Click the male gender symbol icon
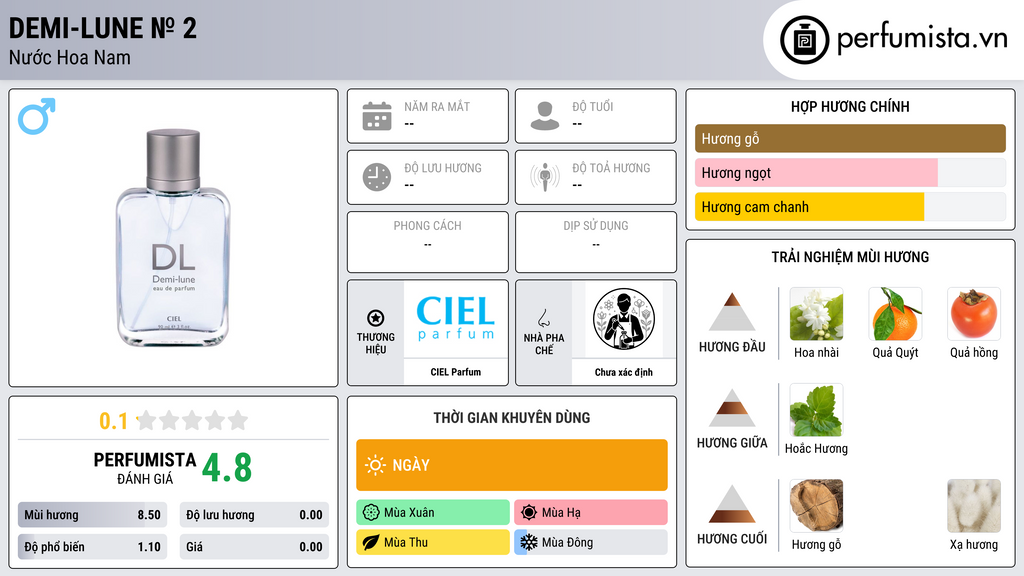 pyautogui.click(x=37, y=116)
